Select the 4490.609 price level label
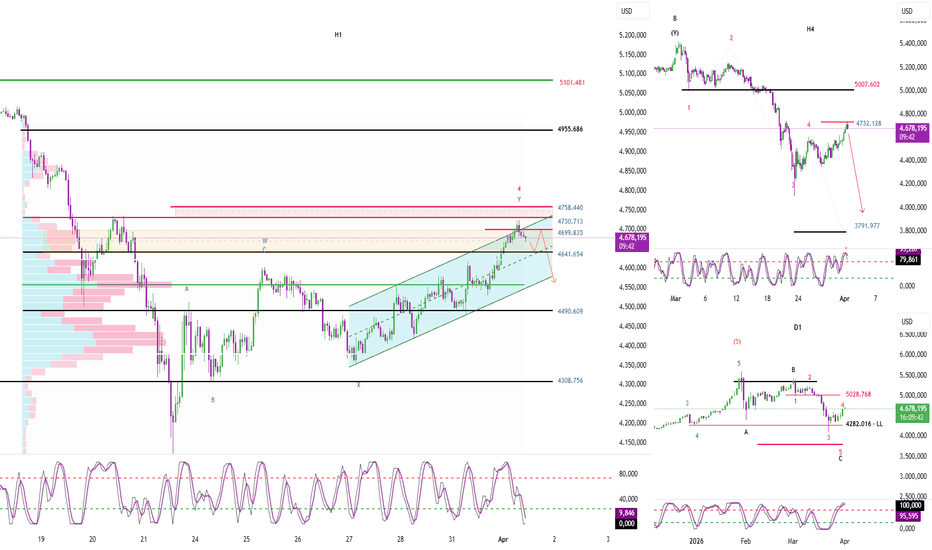 click(570, 311)
